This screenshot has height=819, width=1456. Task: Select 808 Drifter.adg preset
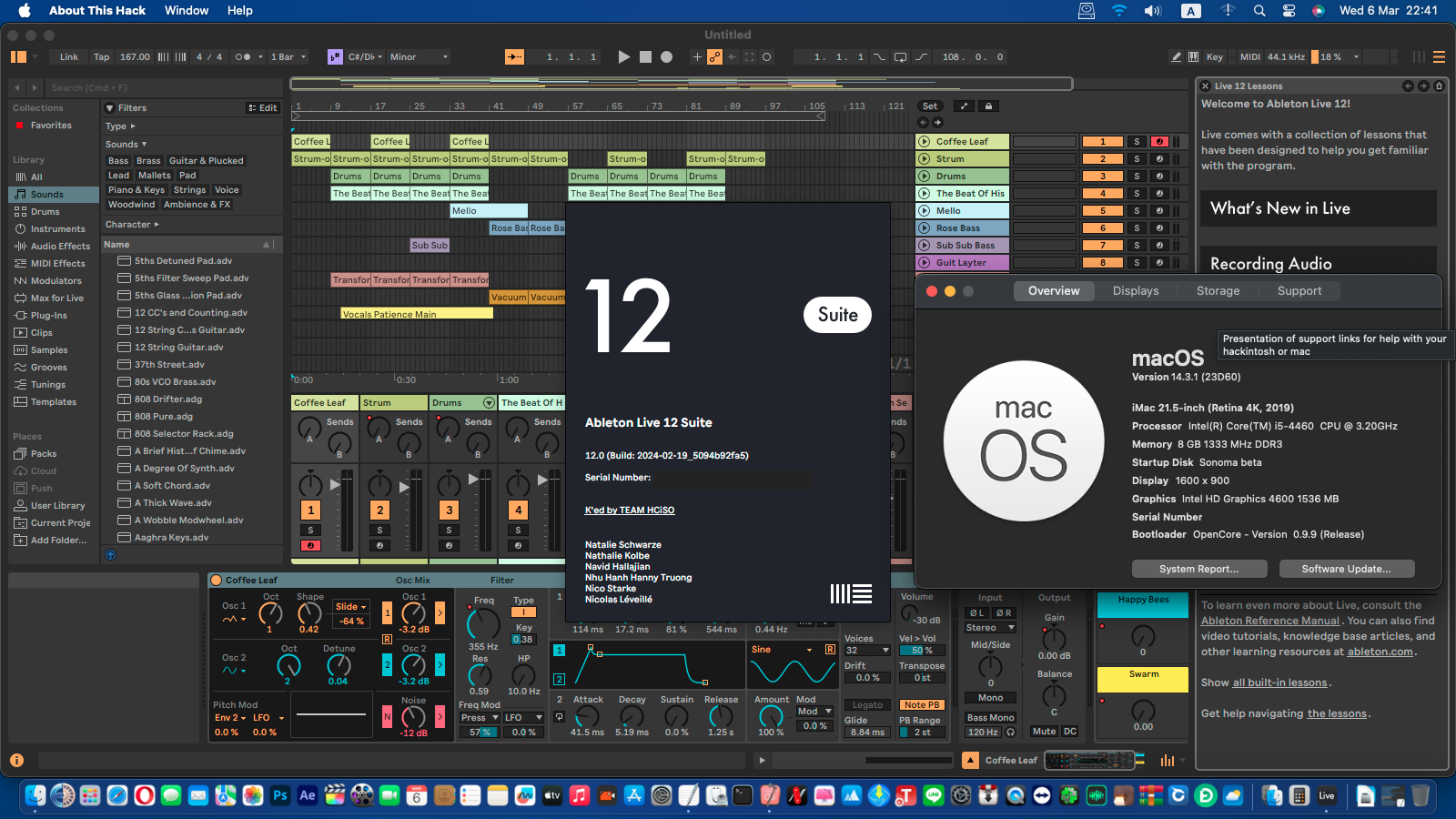coord(168,399)
